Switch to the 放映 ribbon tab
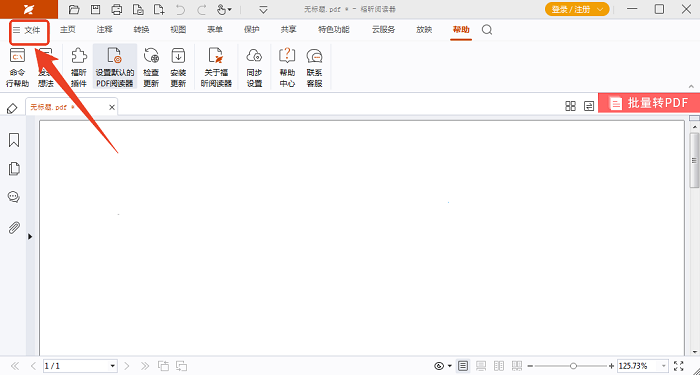The image size is (700, 375). click(424, 30)
